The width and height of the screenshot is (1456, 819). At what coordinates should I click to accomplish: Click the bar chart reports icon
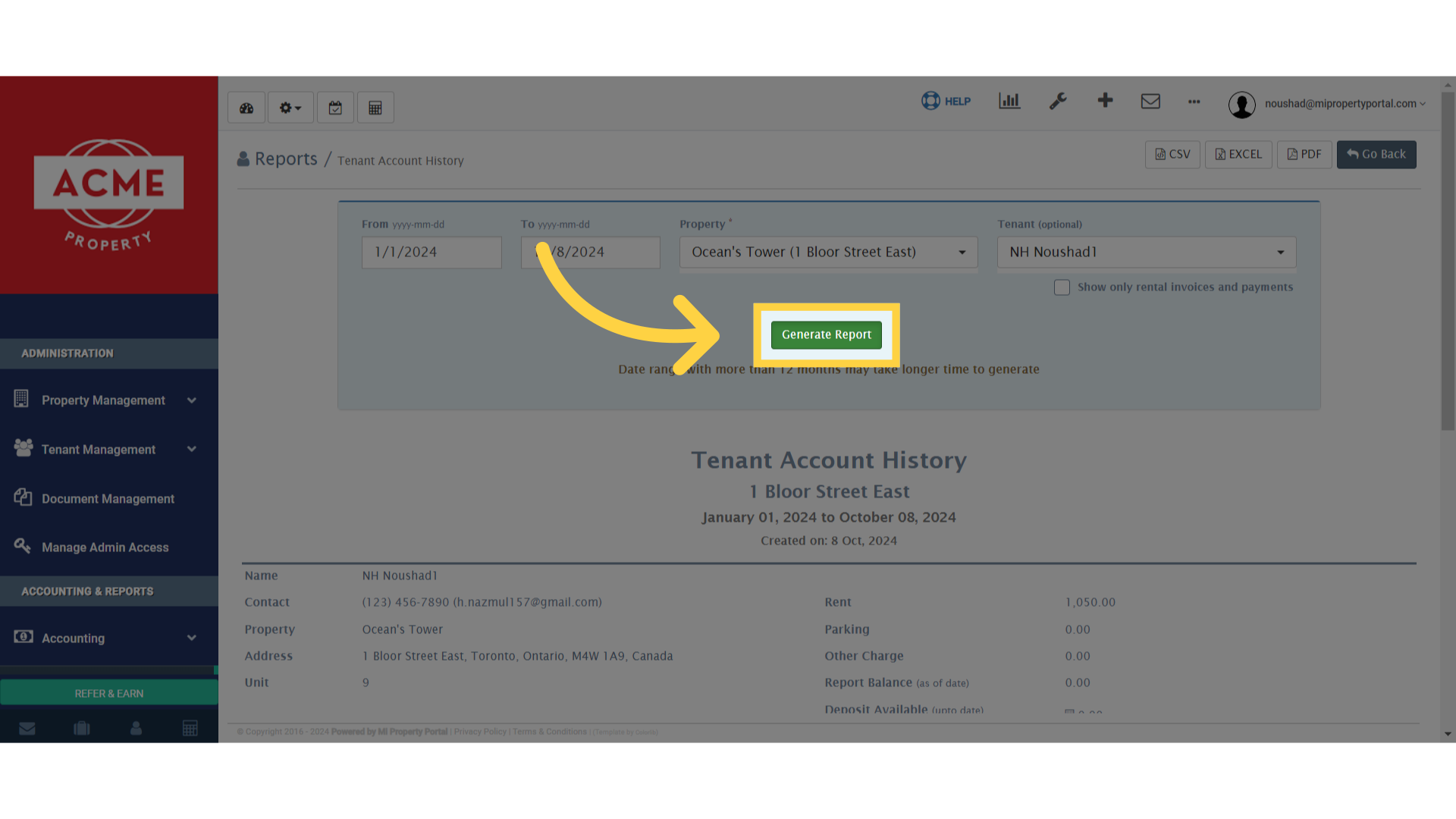1009,101
